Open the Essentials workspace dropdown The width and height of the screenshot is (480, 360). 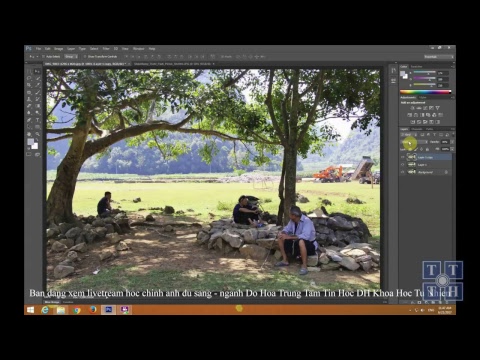click(439, 57)
